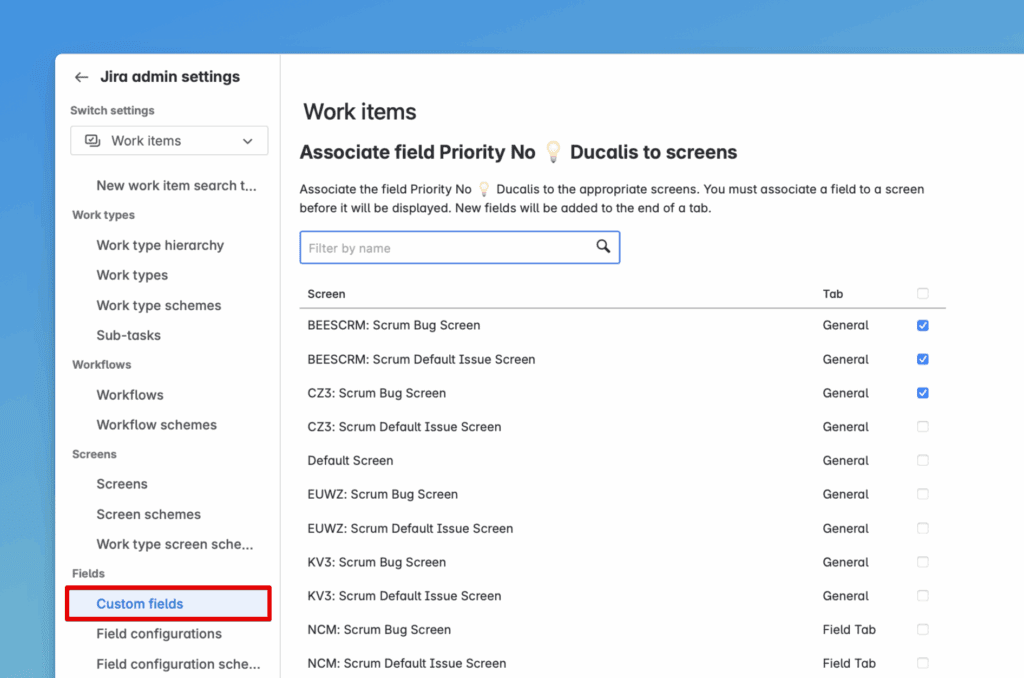Go to Work type hierarchy settings
Screen dimensions: 1024x678
pos(160,245)
